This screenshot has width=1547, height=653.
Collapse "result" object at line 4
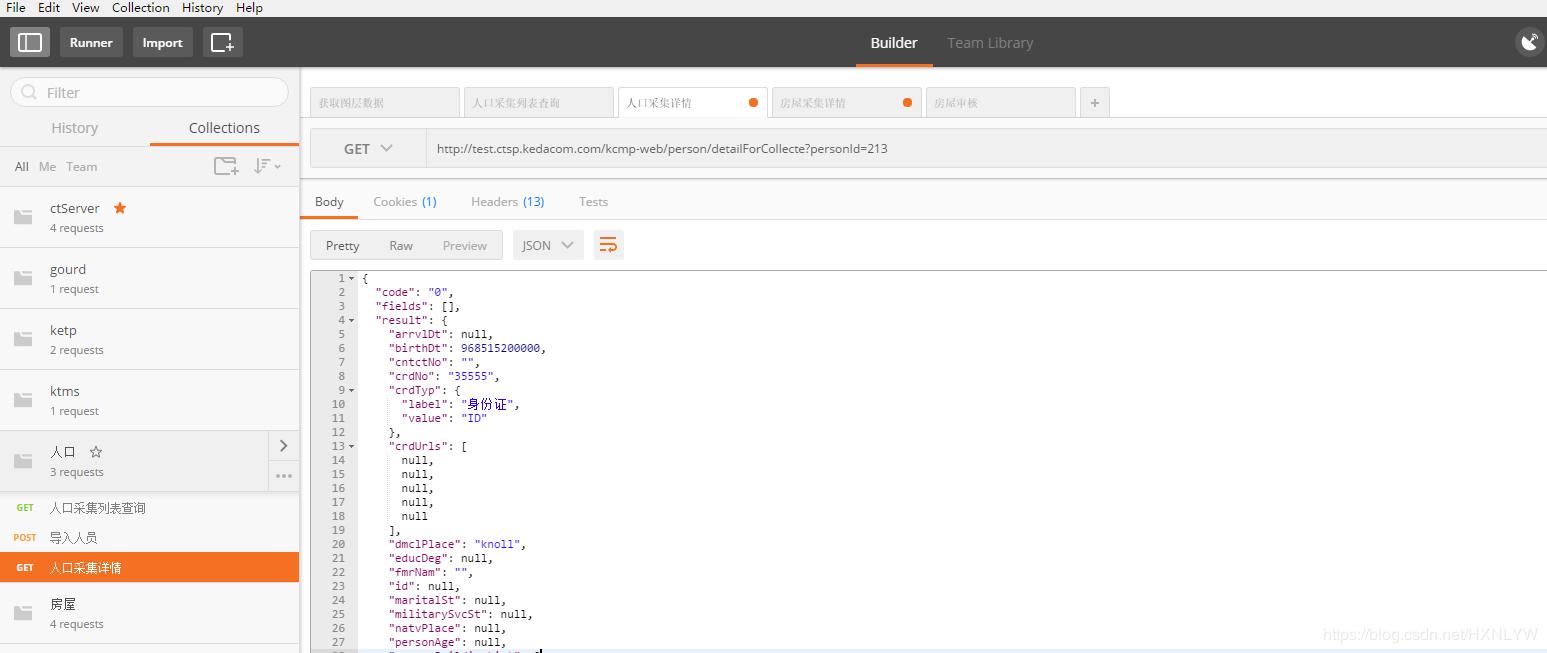click(x=351, y=320)
